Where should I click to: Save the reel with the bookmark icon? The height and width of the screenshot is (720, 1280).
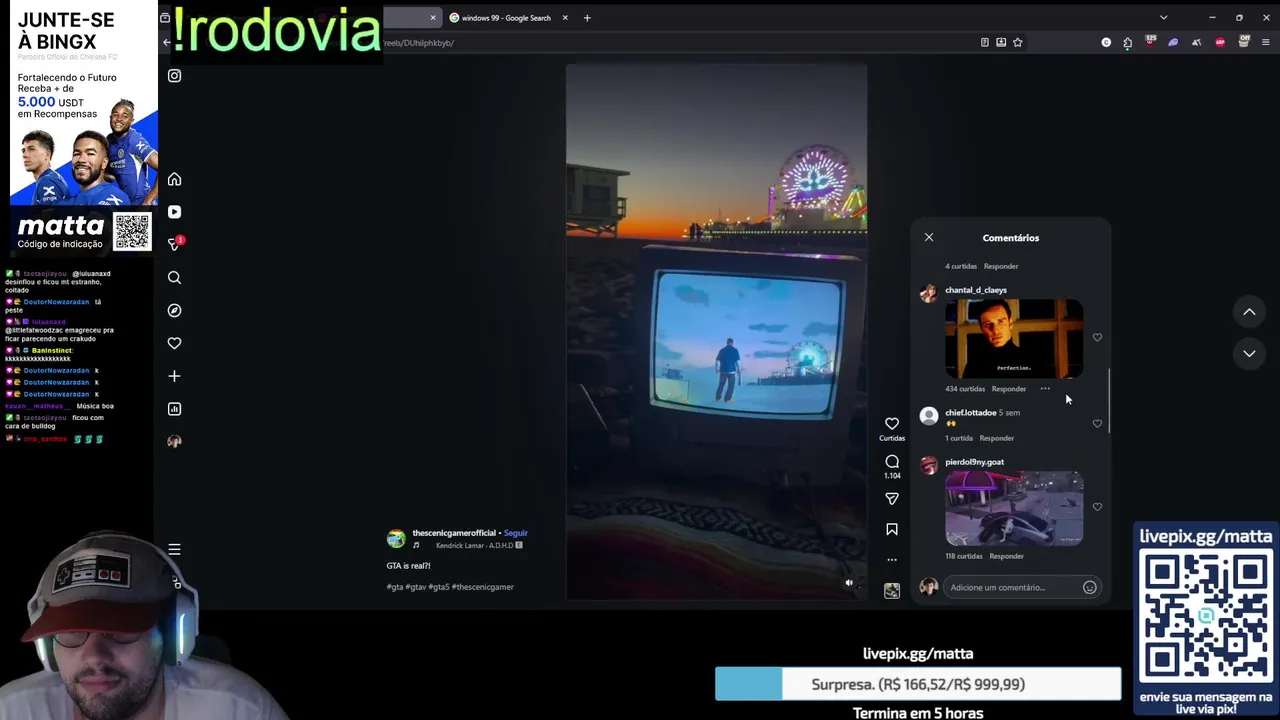pyautogui.click(x=892, y=529)
